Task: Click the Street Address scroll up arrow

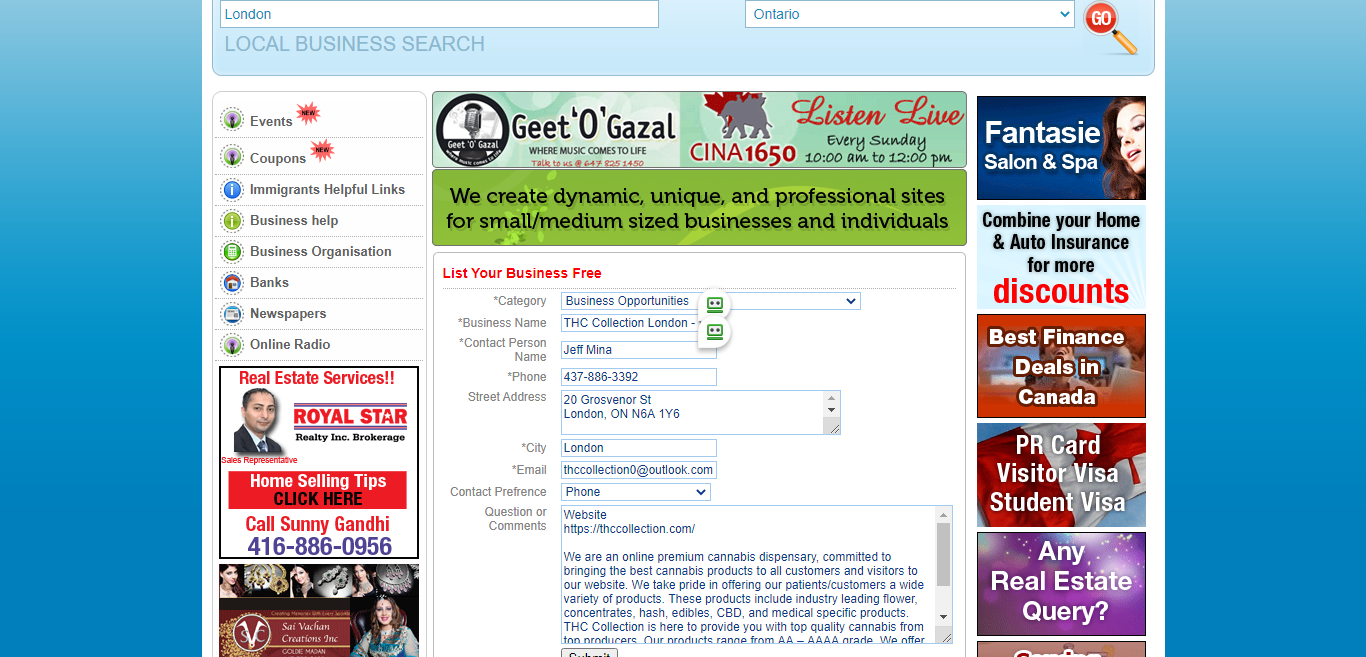Action: point(831,398)
